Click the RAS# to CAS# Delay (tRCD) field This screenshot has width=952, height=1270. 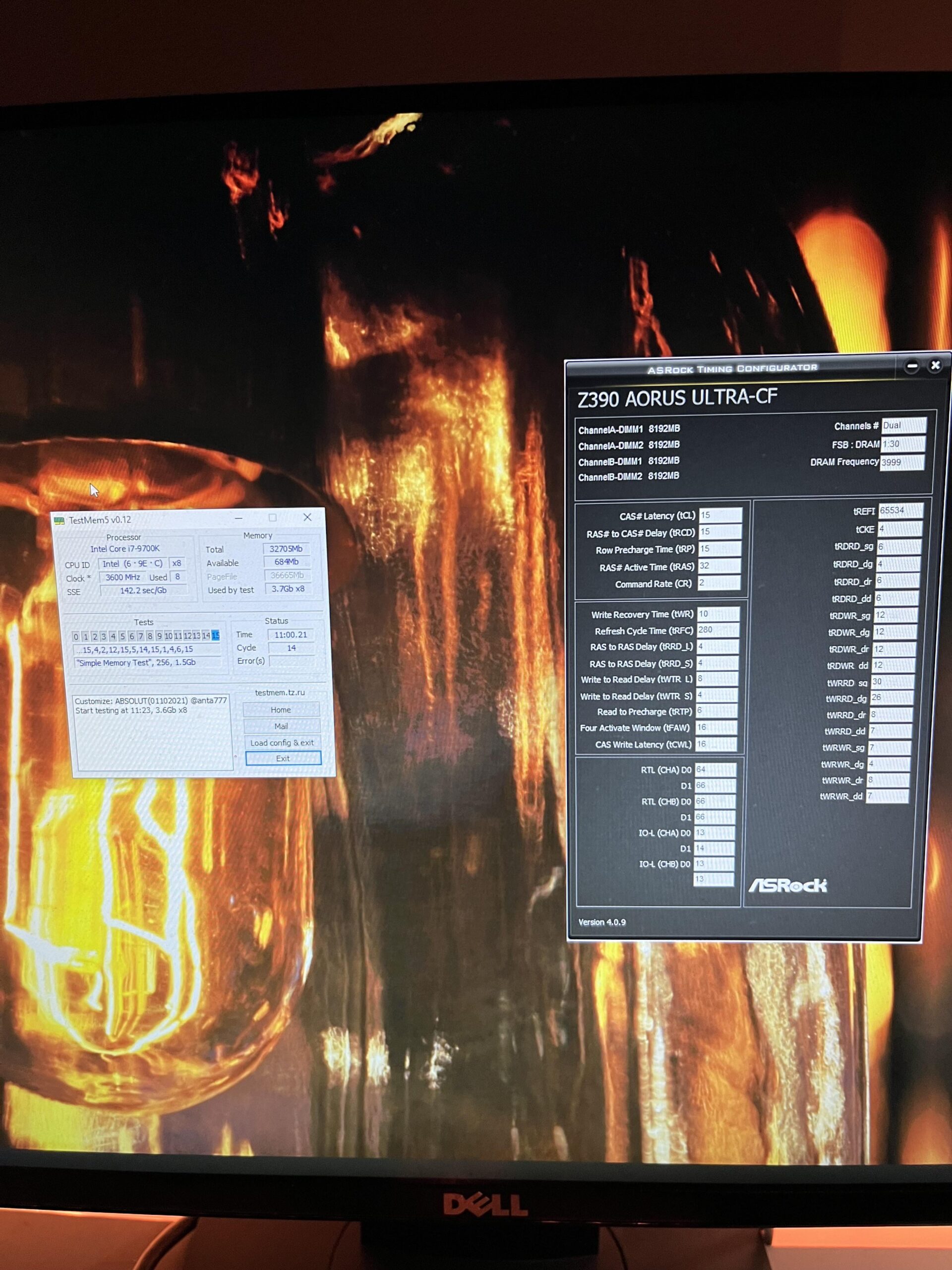click(x=719, y=532)
